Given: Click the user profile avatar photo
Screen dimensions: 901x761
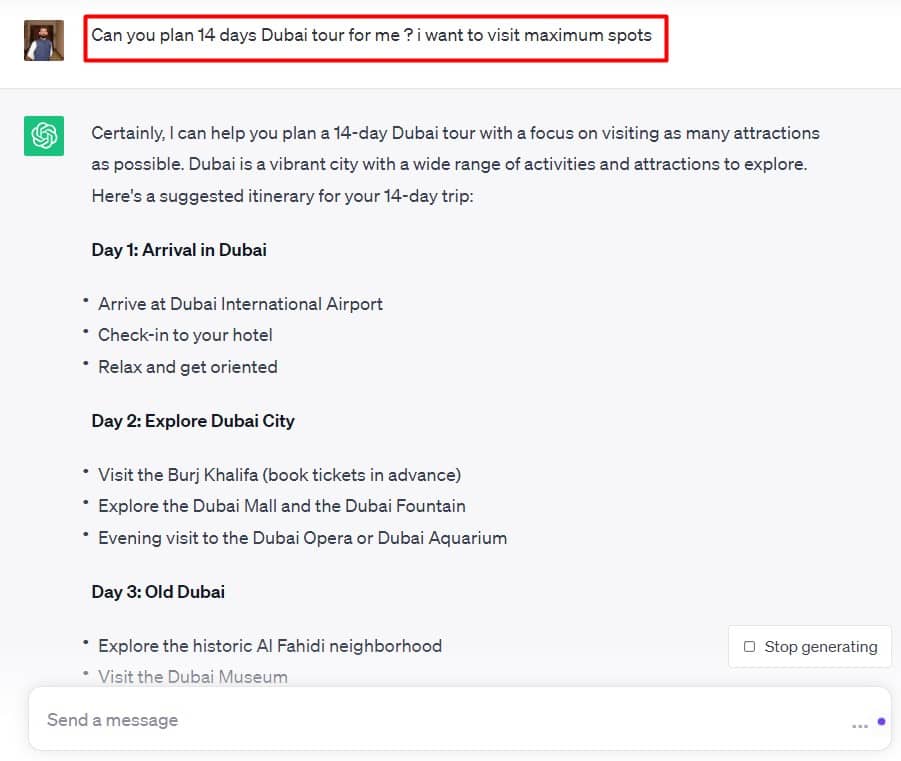Looking at the screenshot, I should click(x=44, y=40).
